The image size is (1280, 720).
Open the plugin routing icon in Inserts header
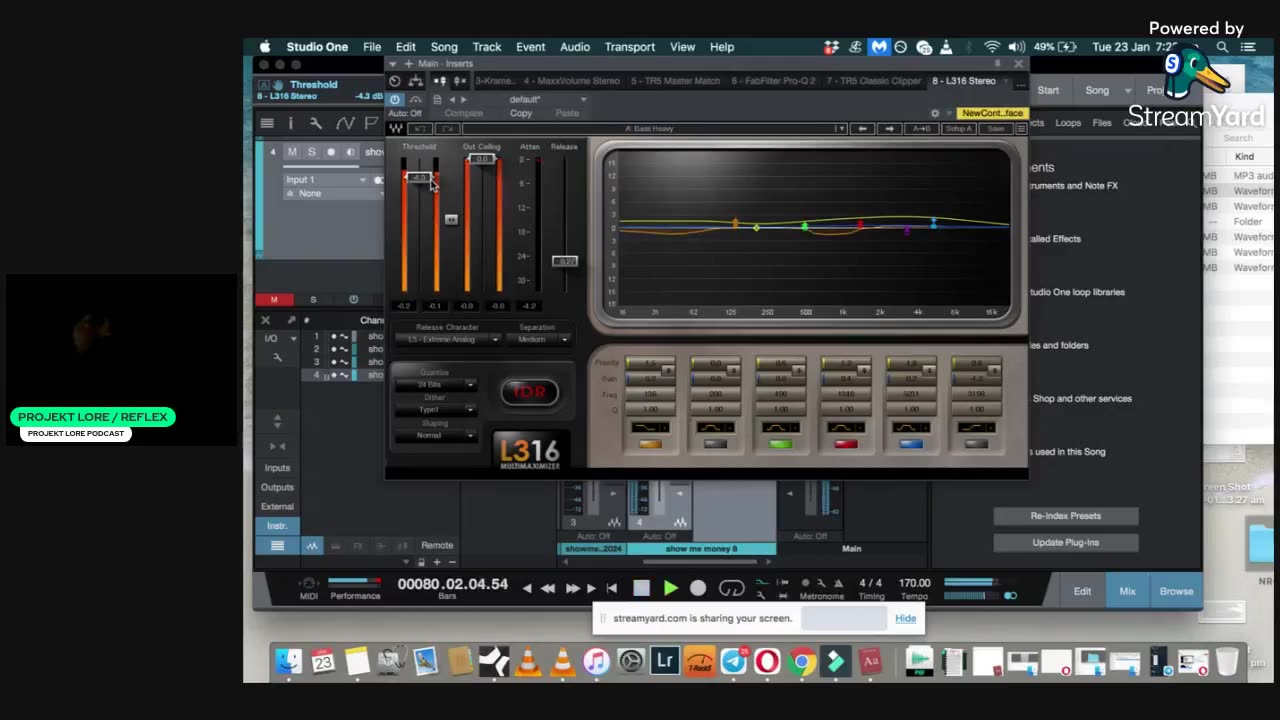click(x=416, y=81)
